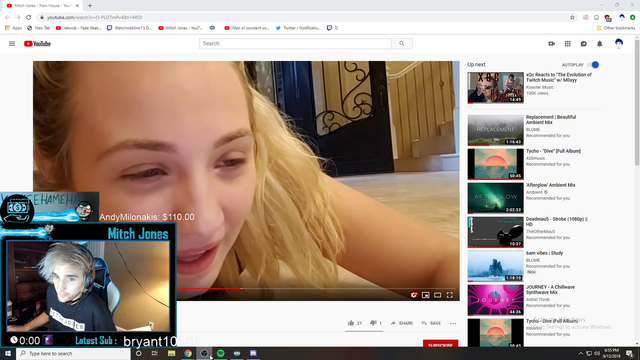Image resolution: width=640 pixels, height=360 pixels.
Task: Click the player settings gear icon
Action: (414, 295)
